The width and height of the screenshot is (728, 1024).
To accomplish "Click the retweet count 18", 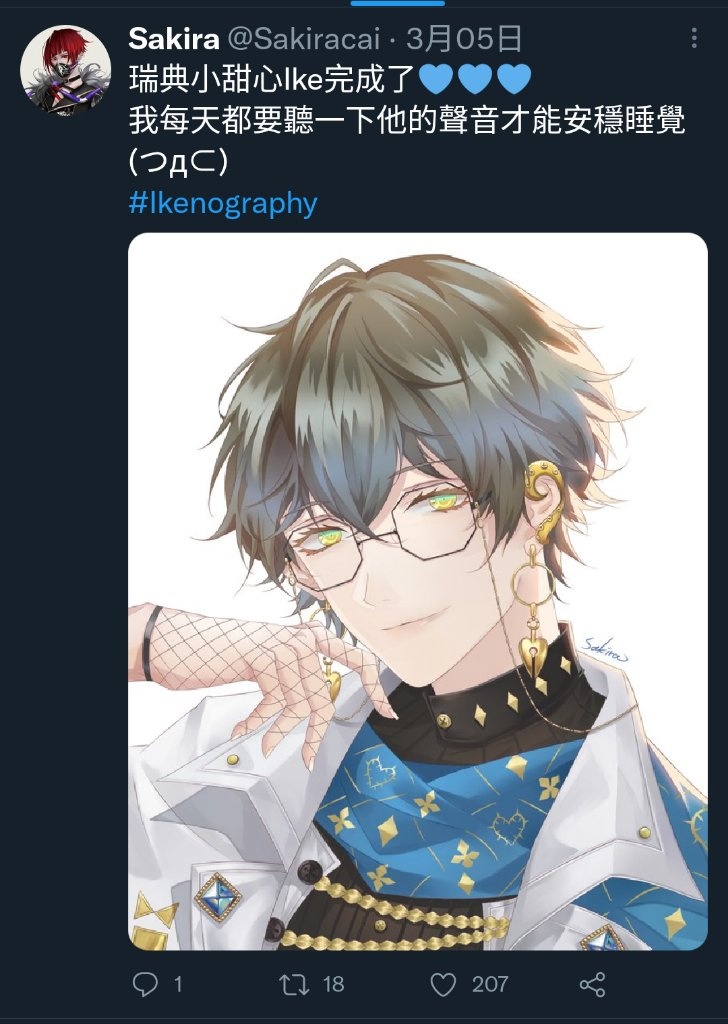I will click(333, 984).
